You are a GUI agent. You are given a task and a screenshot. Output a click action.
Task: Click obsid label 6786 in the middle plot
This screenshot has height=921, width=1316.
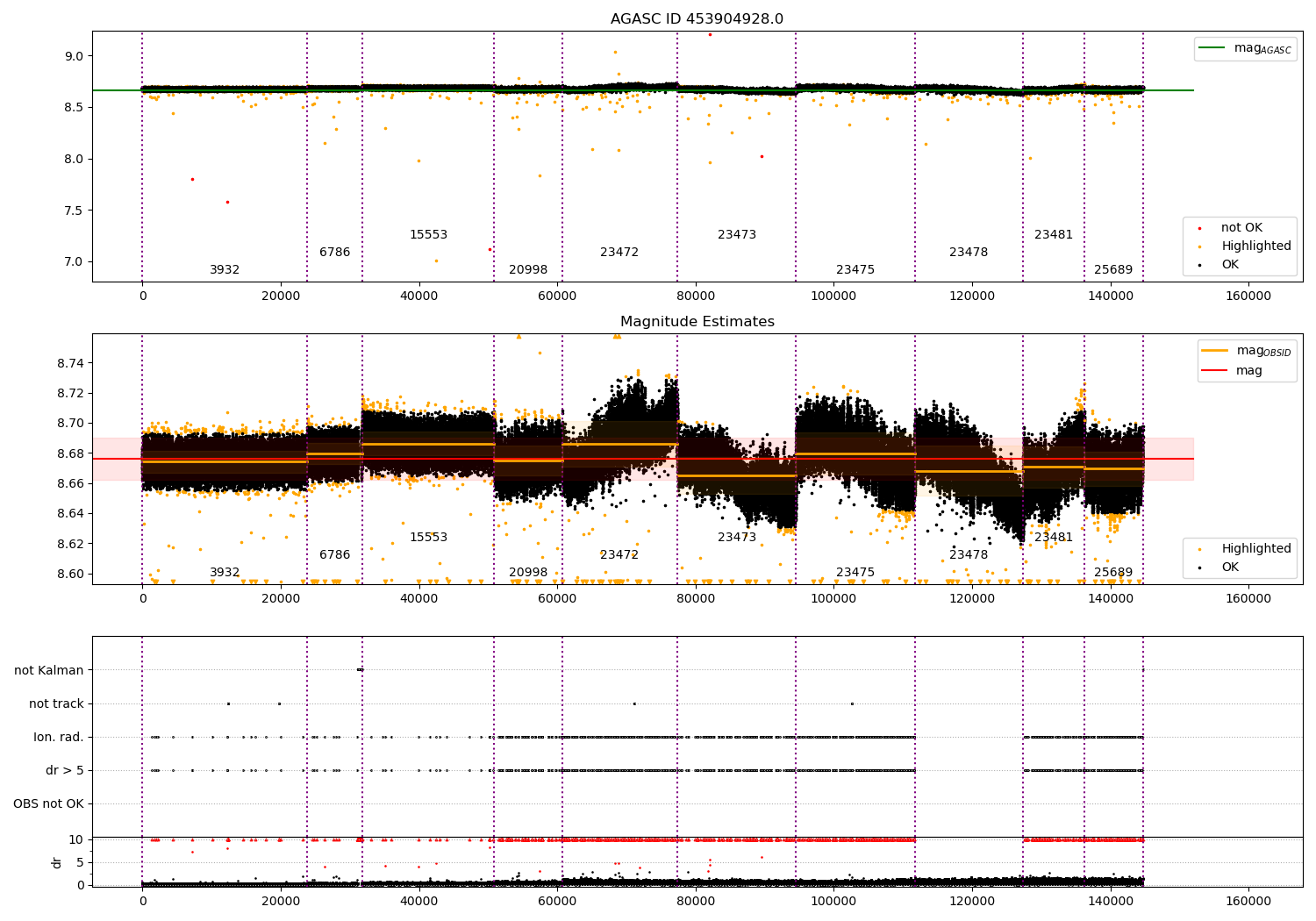tap(334, 555)
